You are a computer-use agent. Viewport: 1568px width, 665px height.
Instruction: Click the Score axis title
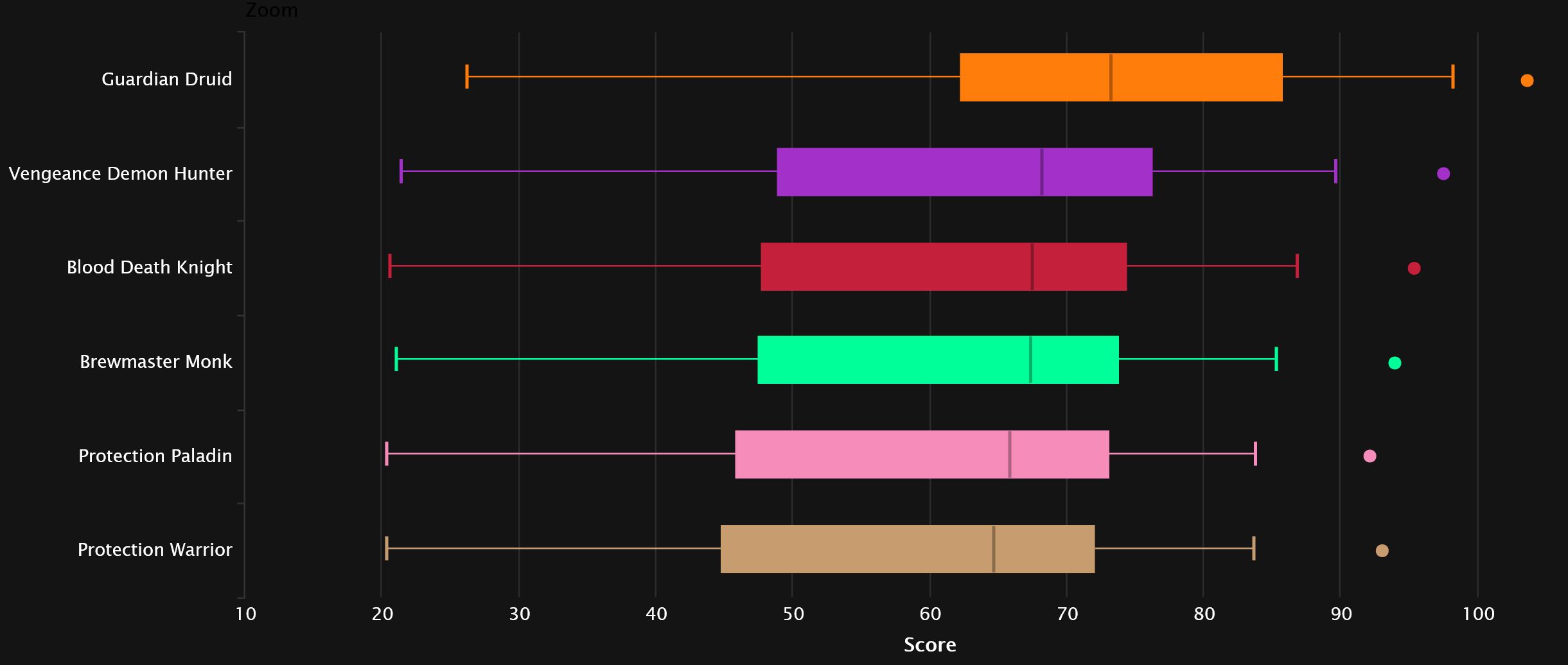(x=929, y=645)
